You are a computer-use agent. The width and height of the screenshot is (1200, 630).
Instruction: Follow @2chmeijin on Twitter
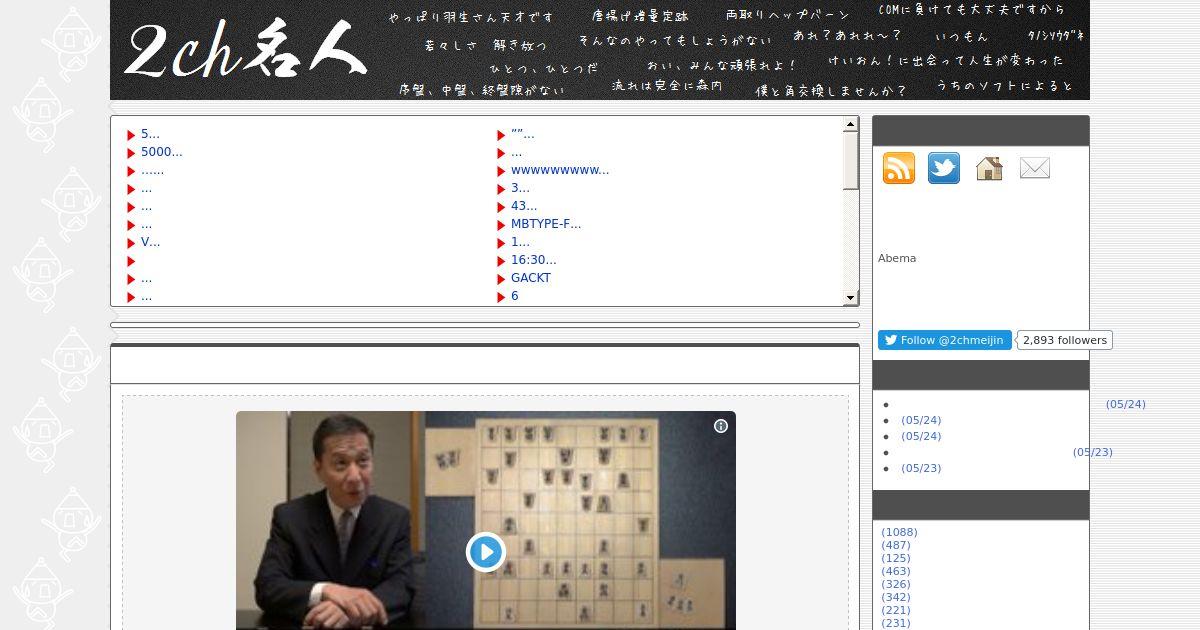(944, 340)
